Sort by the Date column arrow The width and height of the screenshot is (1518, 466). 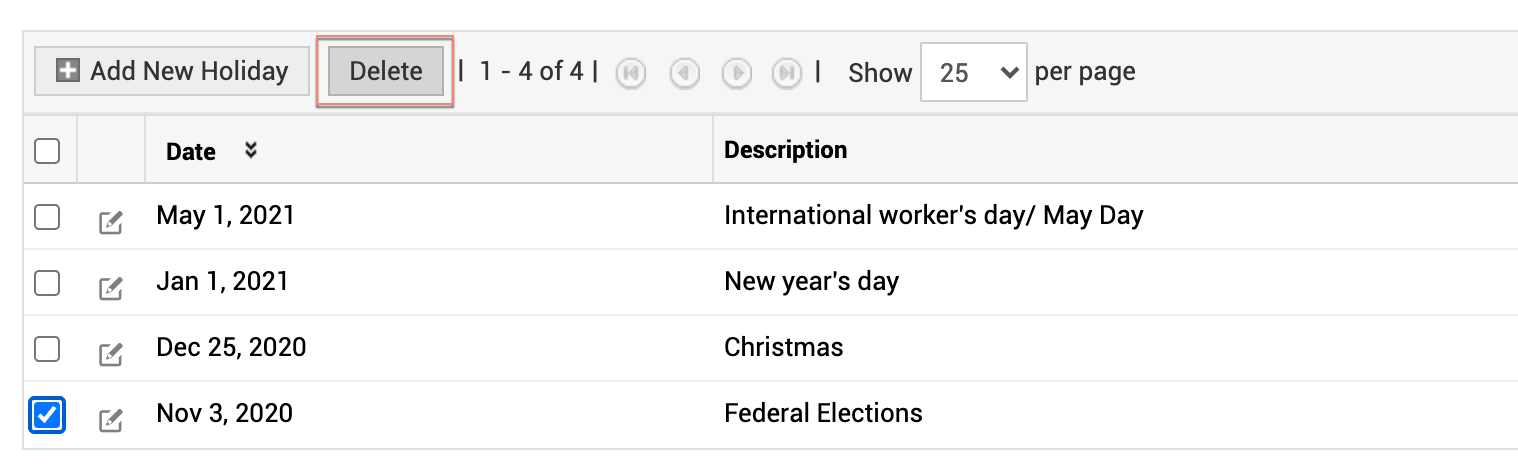point(251,150)
